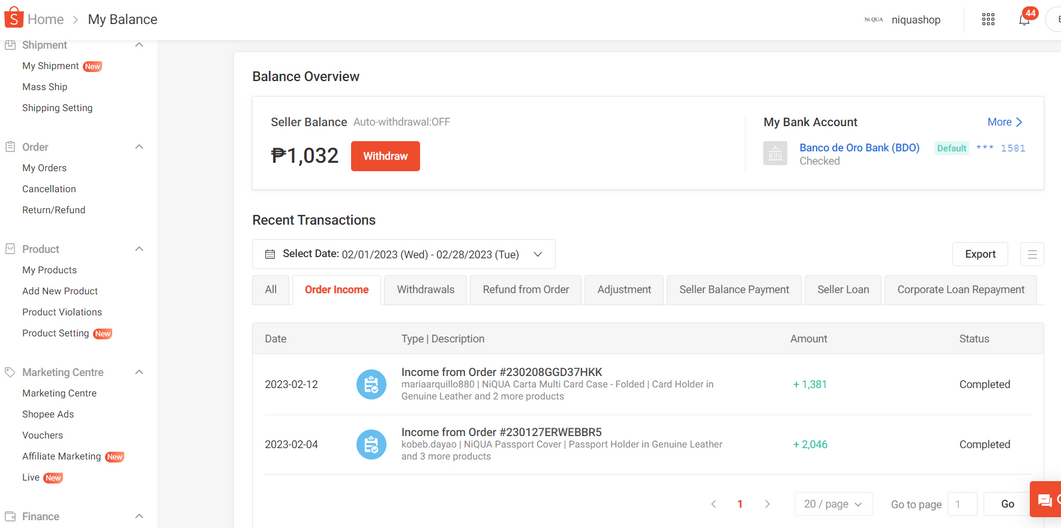Open the notifications bell icon
The image size is (1061, 528).
[1024, 19]
